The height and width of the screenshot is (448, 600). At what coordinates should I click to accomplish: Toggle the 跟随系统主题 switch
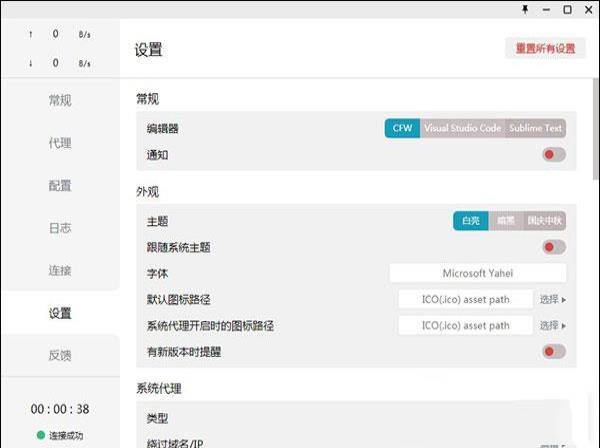point(554,247)
